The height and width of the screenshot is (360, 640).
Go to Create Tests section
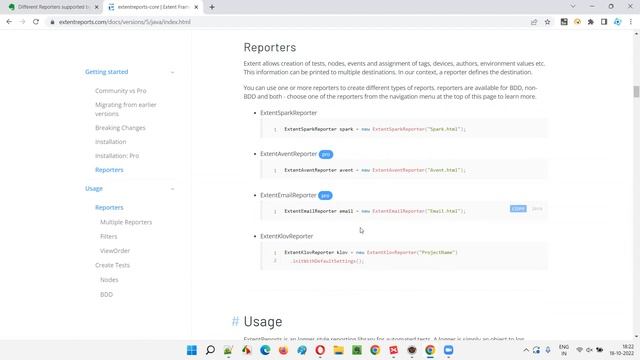112,265
